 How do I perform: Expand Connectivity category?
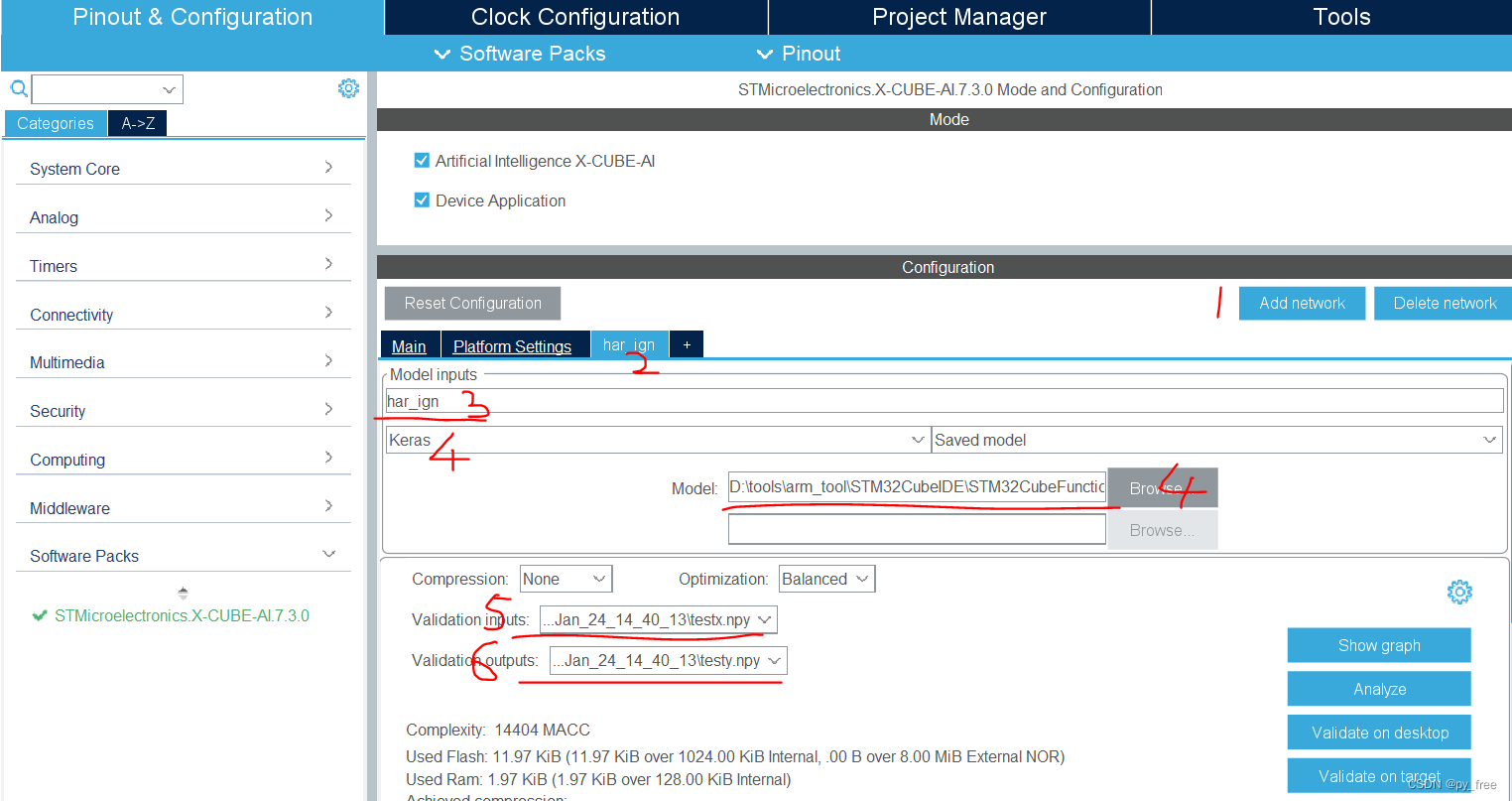click(184, 314)
